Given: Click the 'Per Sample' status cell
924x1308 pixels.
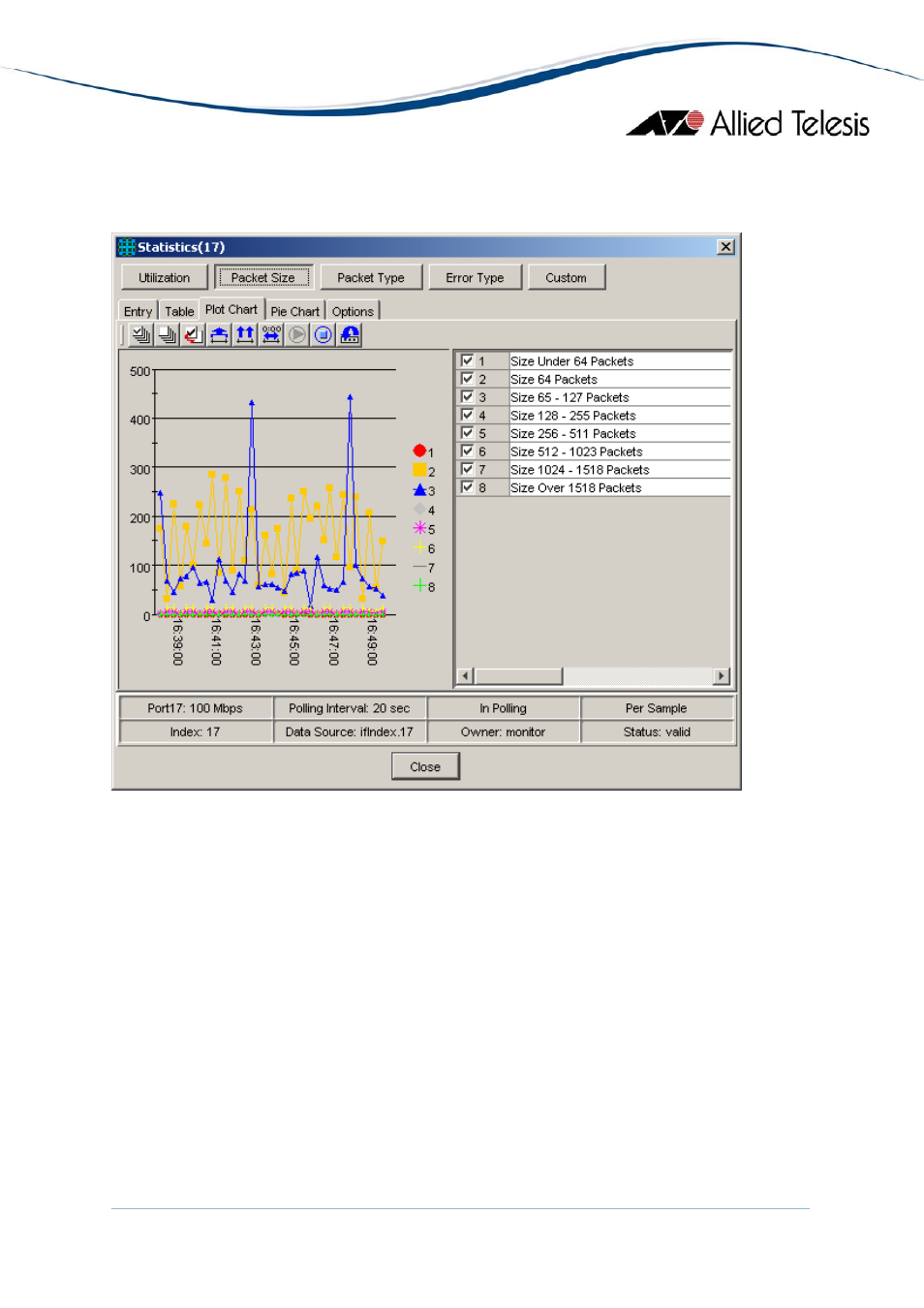Looking at the screenshot, I should [657, 708].
